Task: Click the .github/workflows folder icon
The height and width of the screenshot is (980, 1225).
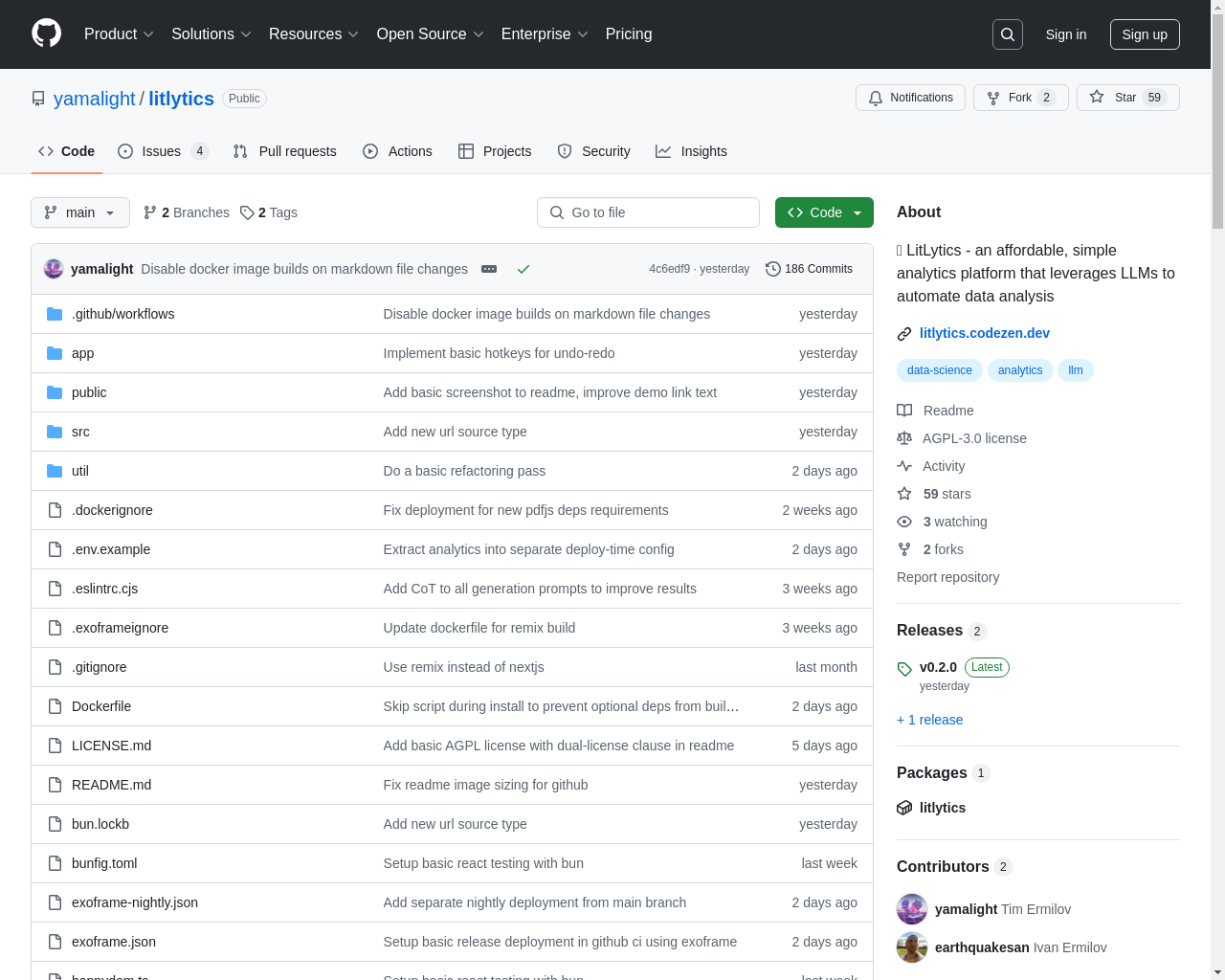Action: point(55,314)
